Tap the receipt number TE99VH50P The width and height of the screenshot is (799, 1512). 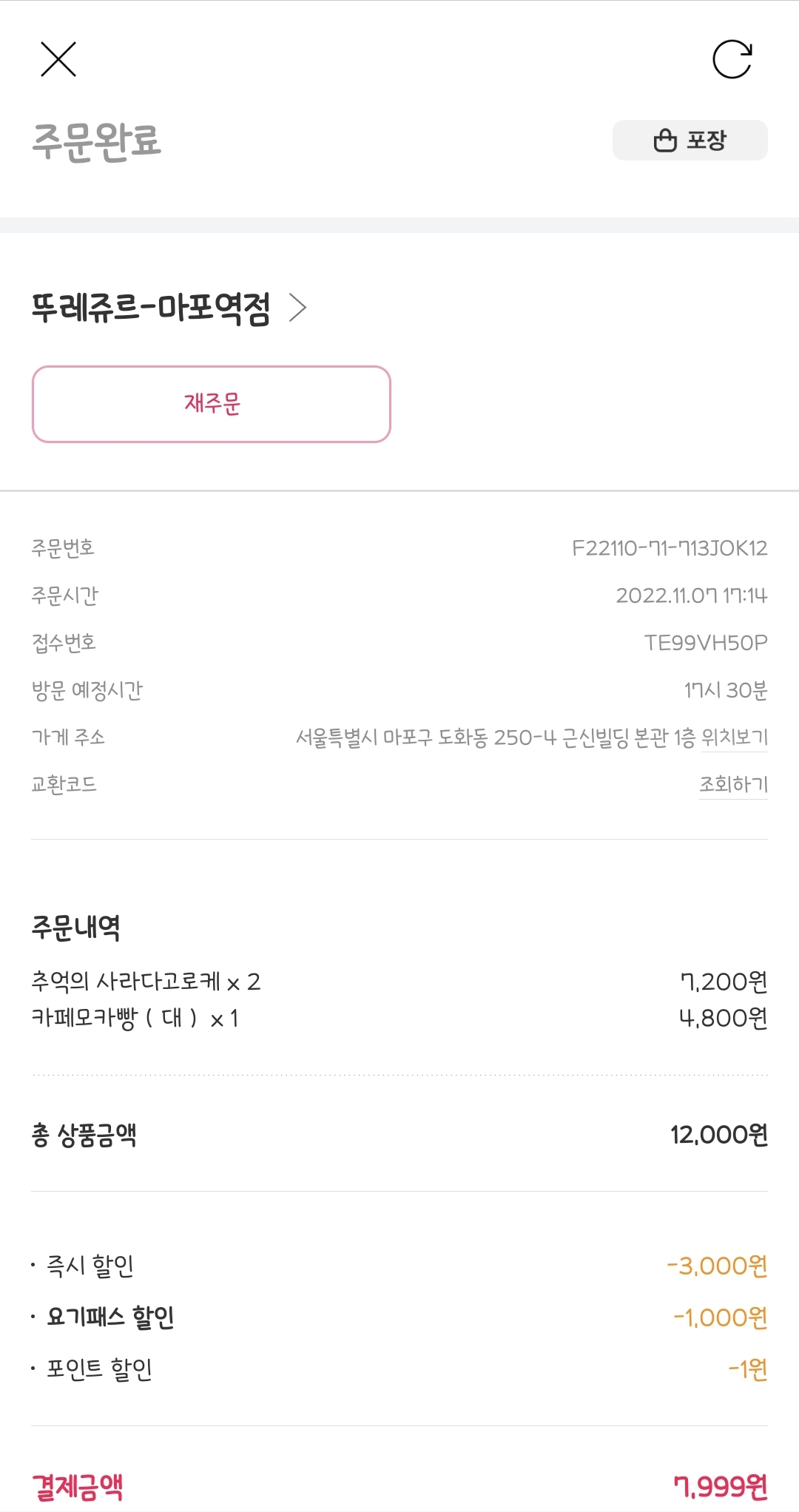click(x=705, y=643)
